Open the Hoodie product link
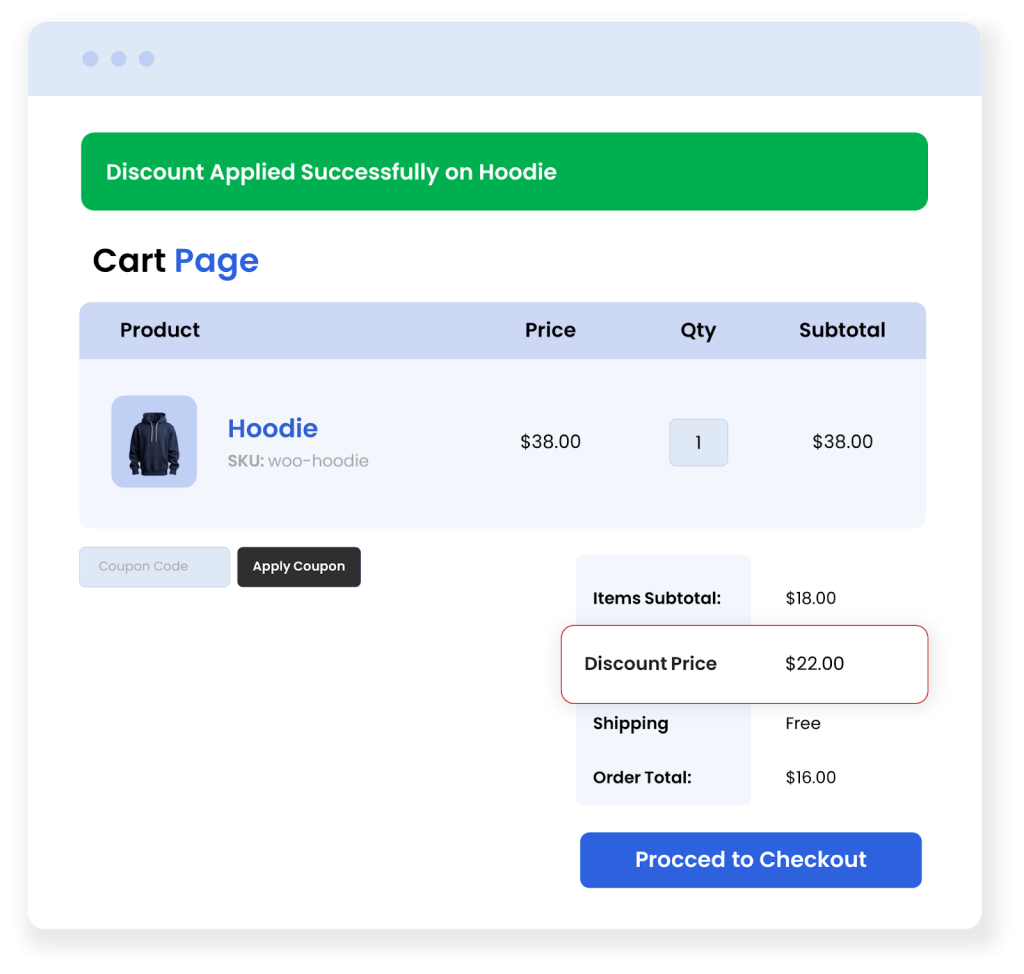 tap(272, 428)
